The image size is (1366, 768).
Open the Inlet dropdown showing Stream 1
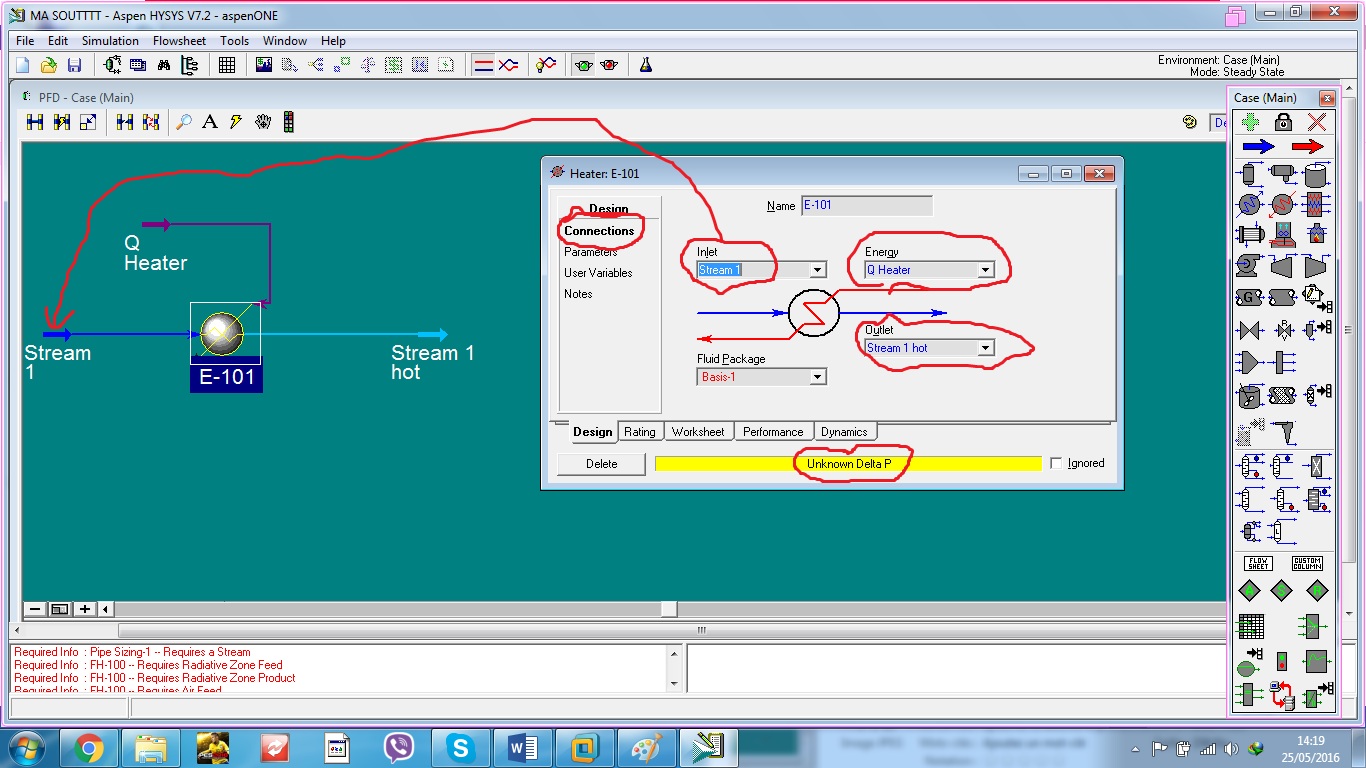[818, 270]
